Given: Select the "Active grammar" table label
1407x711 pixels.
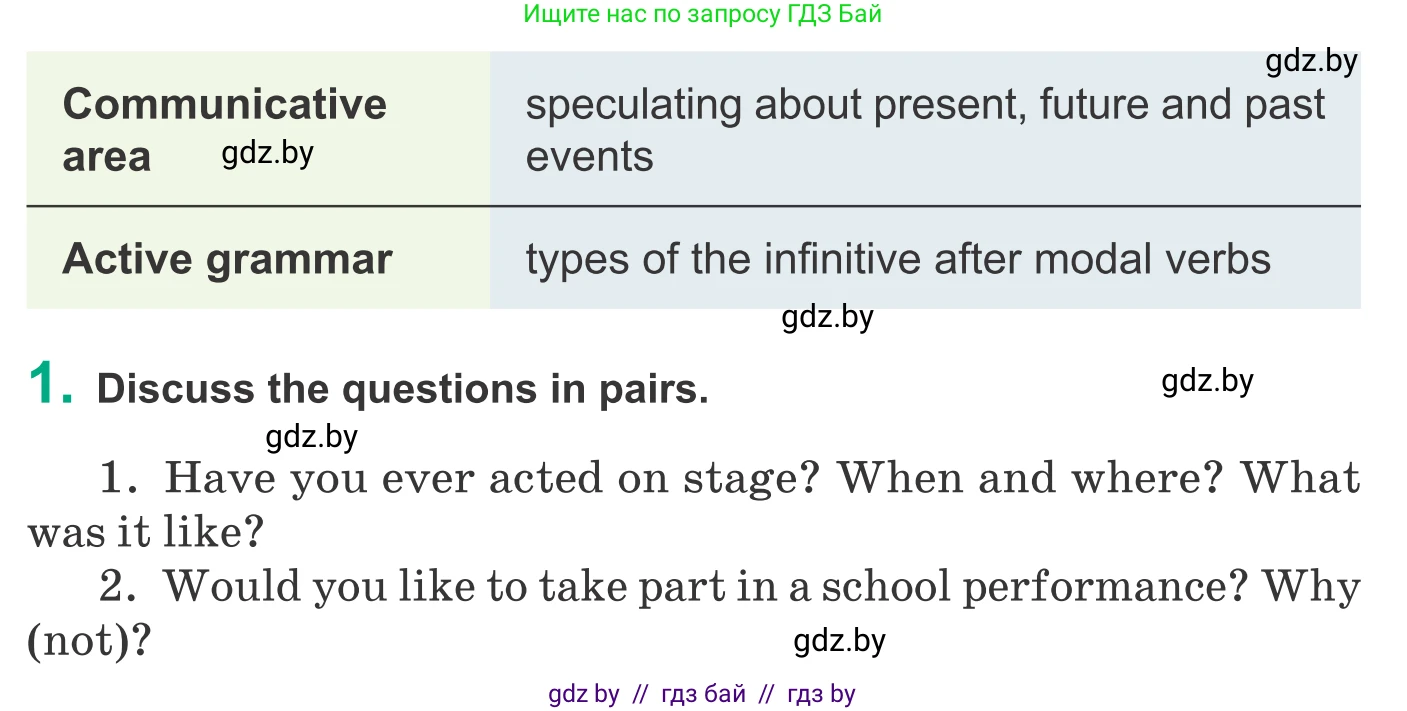Looking at the screenshot, I should [227, 259].
